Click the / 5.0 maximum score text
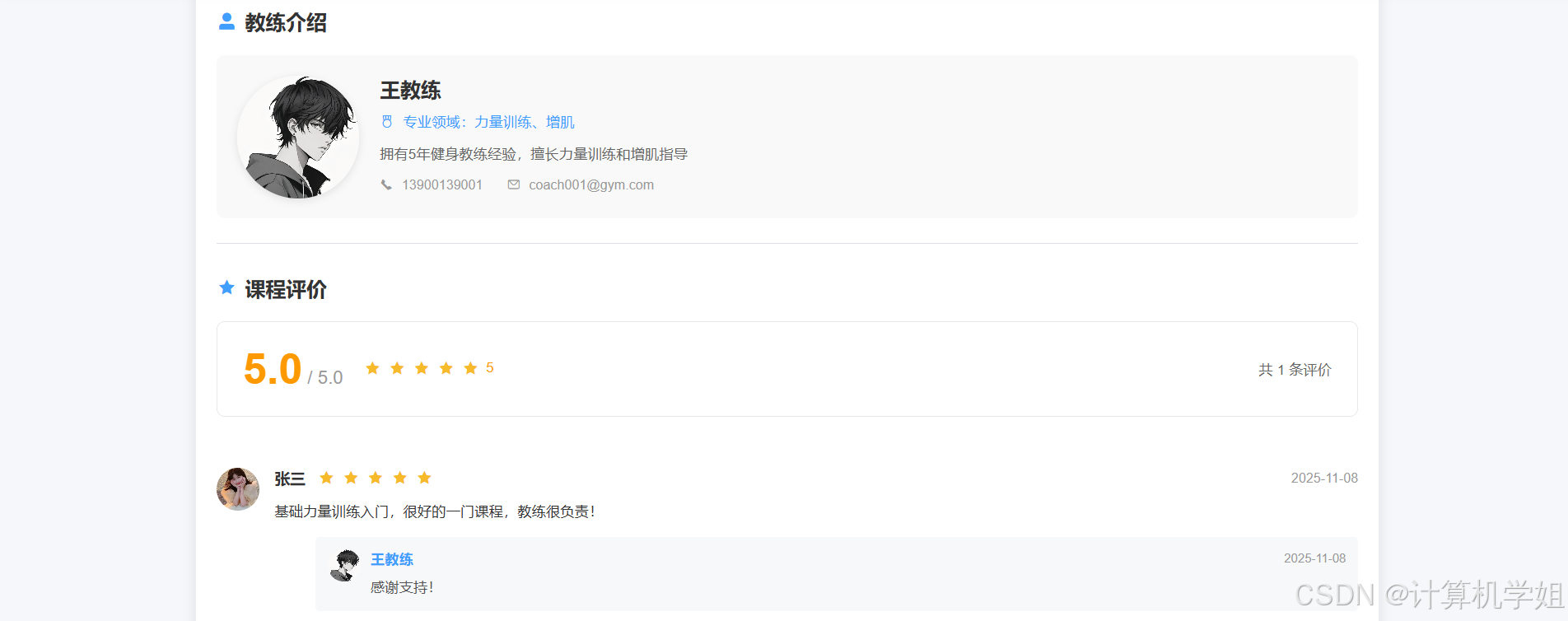 (325, 377)
